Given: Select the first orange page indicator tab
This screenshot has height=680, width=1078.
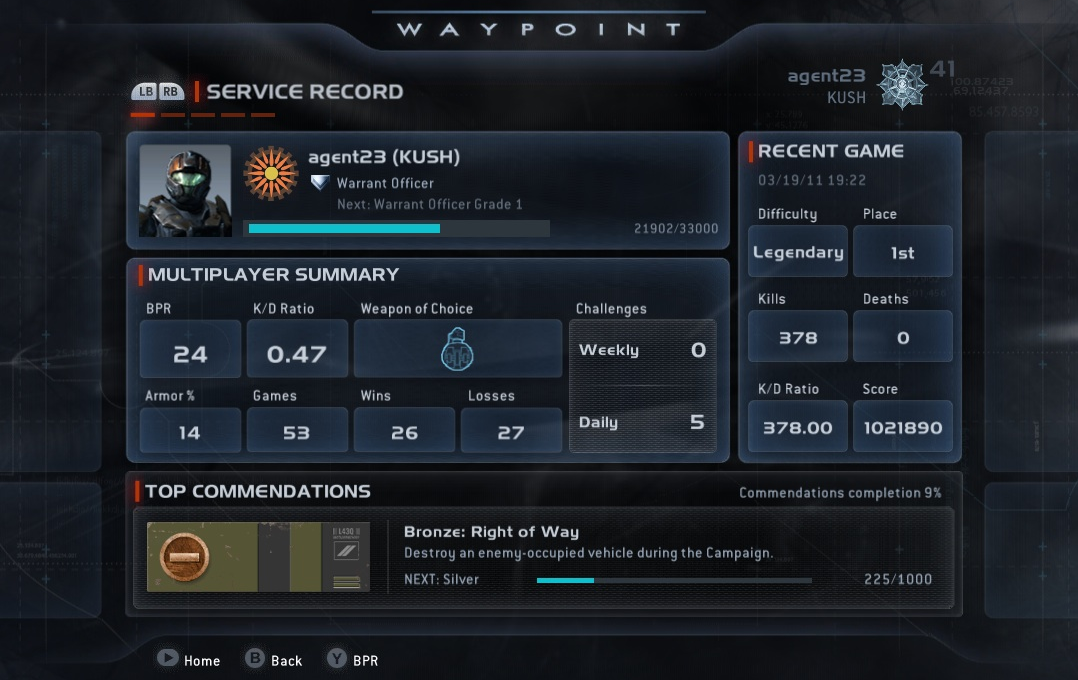Looking at the screenshot, I should (x=142, y=115).
